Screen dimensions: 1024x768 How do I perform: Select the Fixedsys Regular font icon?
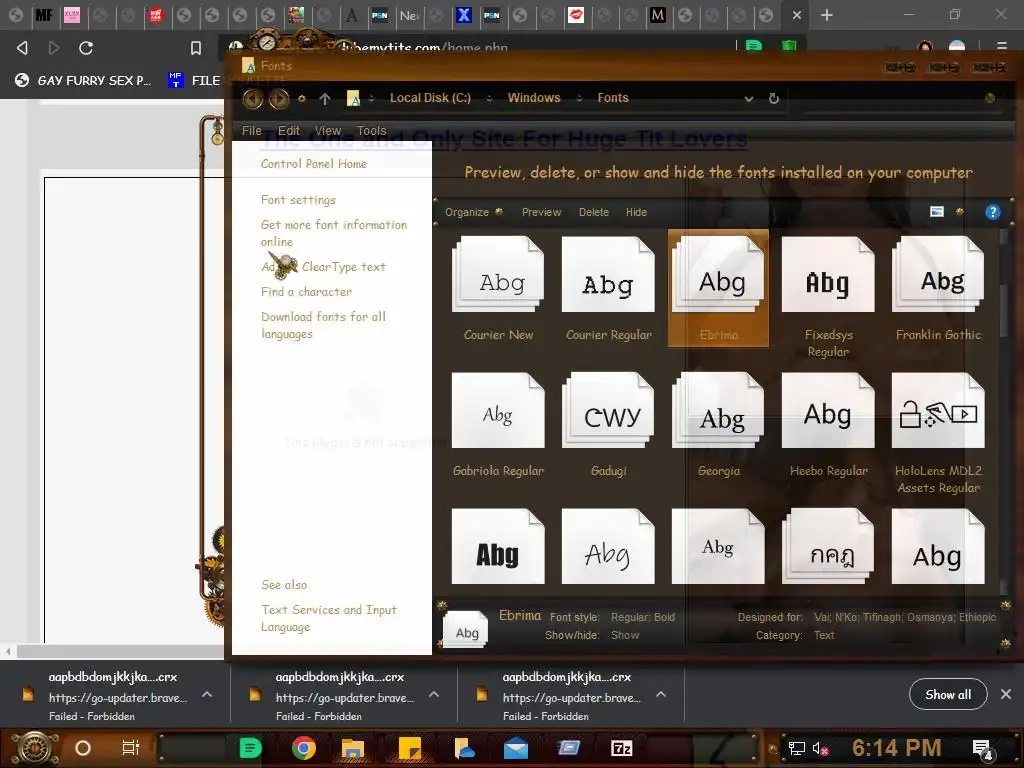click(827, 274)
